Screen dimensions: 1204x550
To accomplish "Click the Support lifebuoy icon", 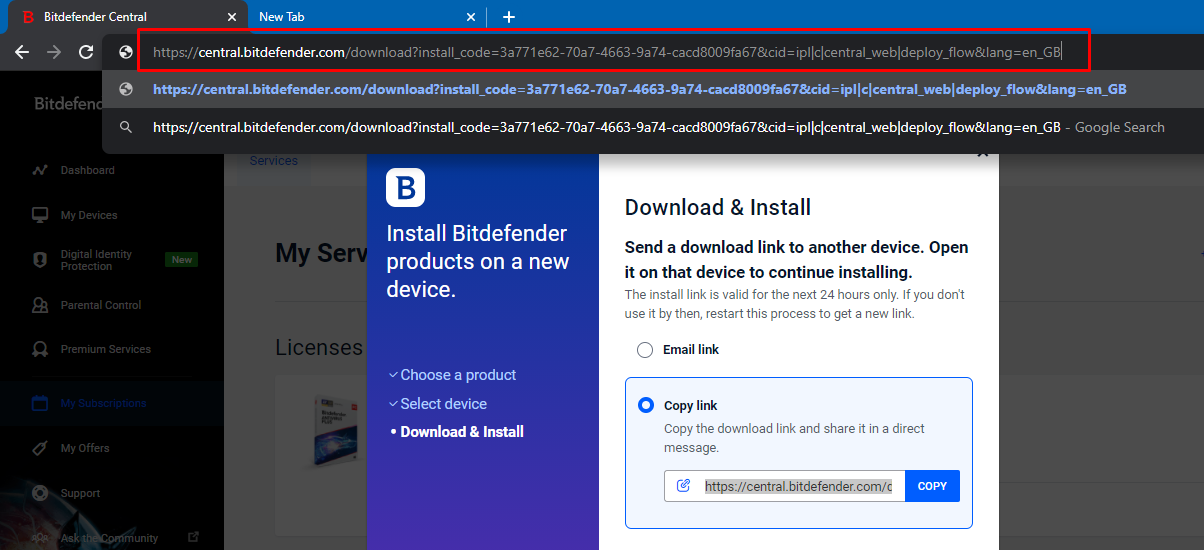I will pos(40,493).
